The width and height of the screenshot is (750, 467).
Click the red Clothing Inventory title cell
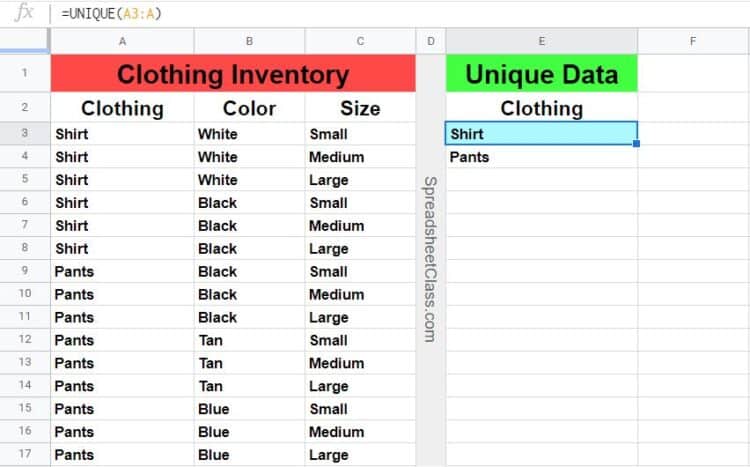tap(233, 74)
